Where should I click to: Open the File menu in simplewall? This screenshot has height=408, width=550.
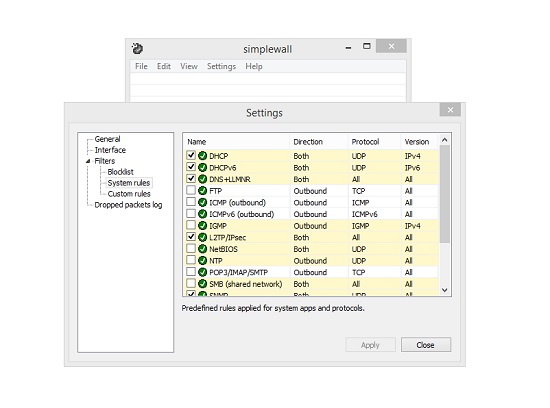(141, 66)
